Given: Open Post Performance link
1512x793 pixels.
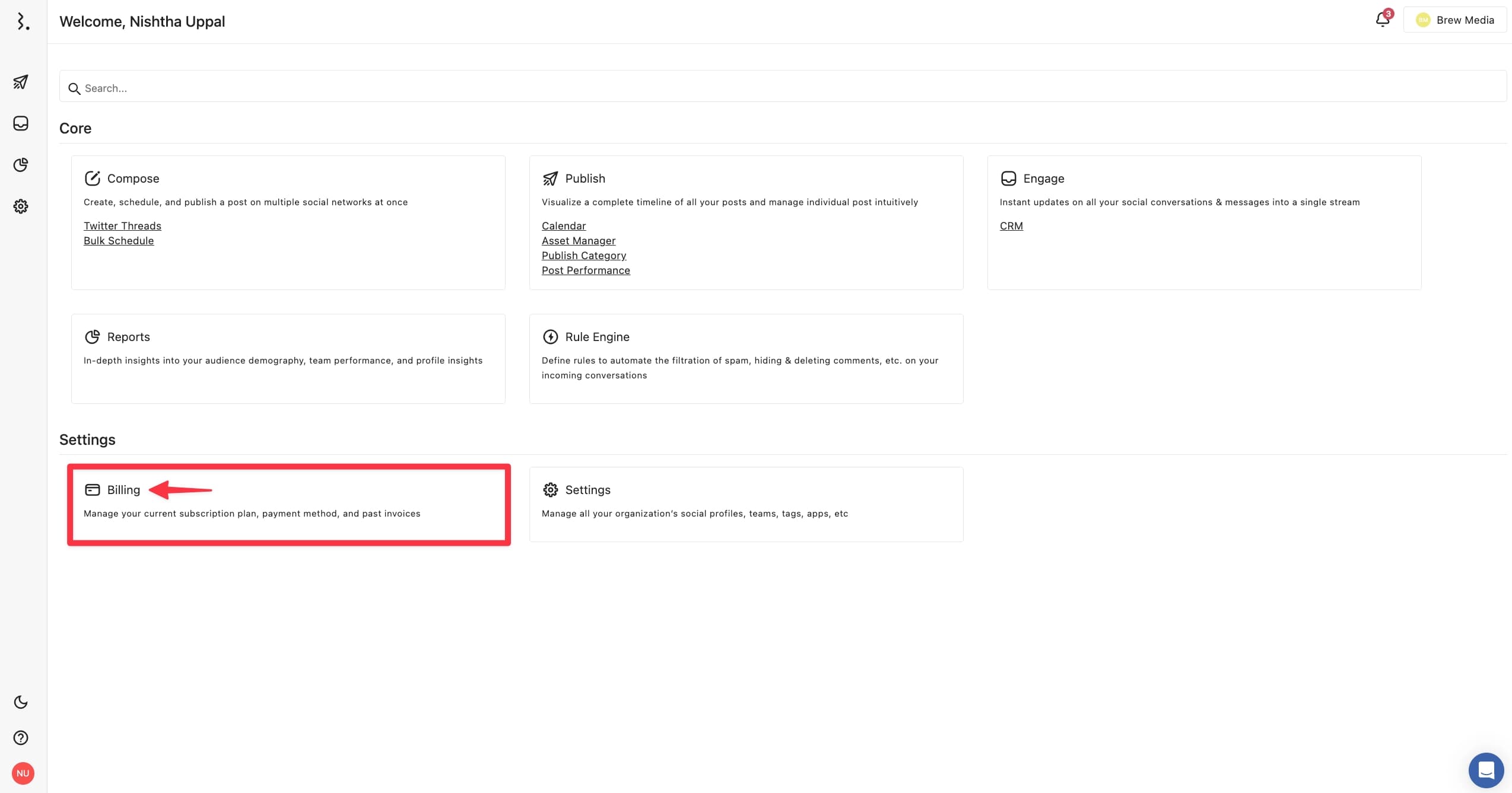Looking at the screenshot, I should click(585, 270).
